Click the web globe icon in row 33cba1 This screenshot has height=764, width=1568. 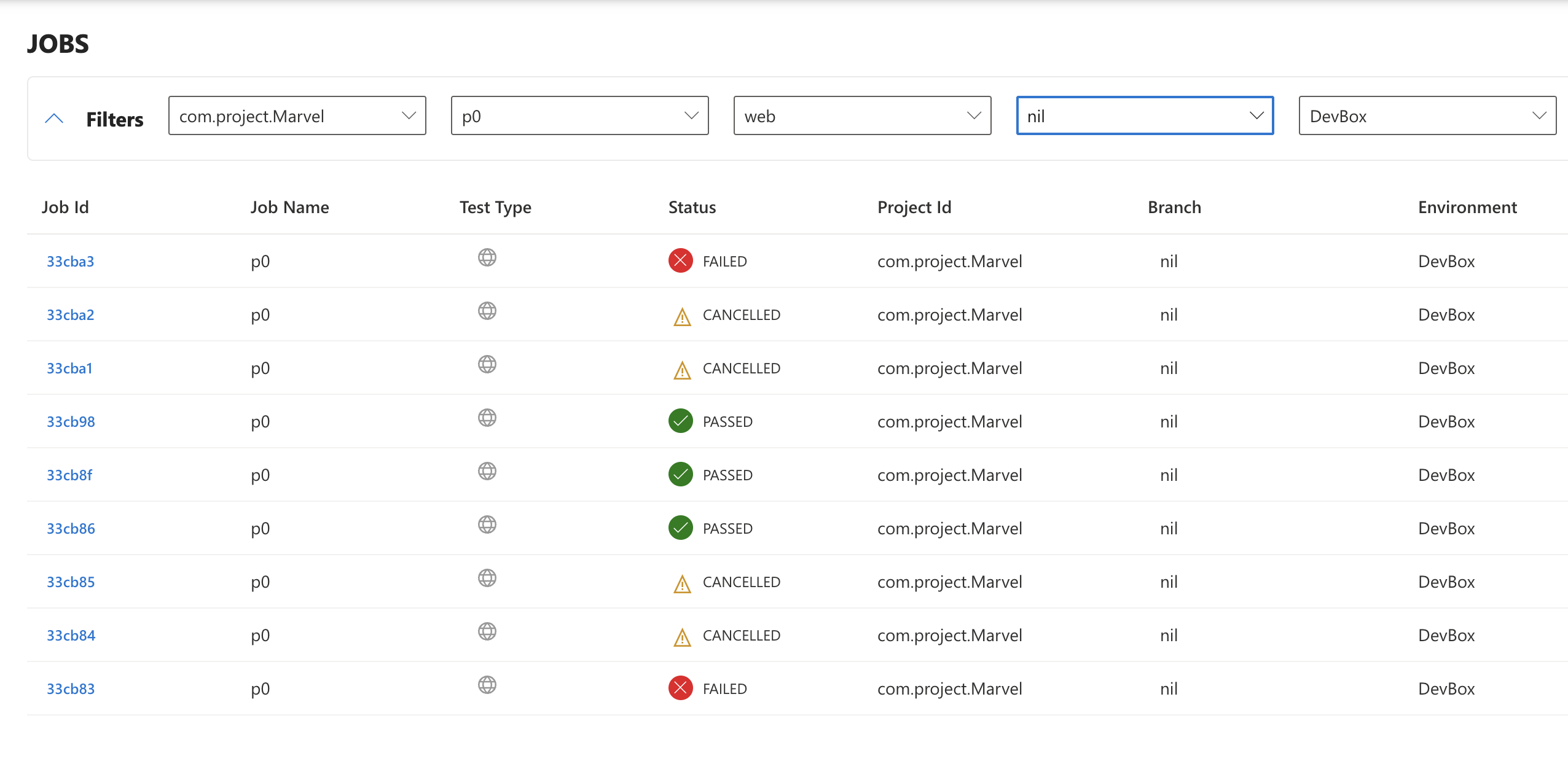[487, 365]
